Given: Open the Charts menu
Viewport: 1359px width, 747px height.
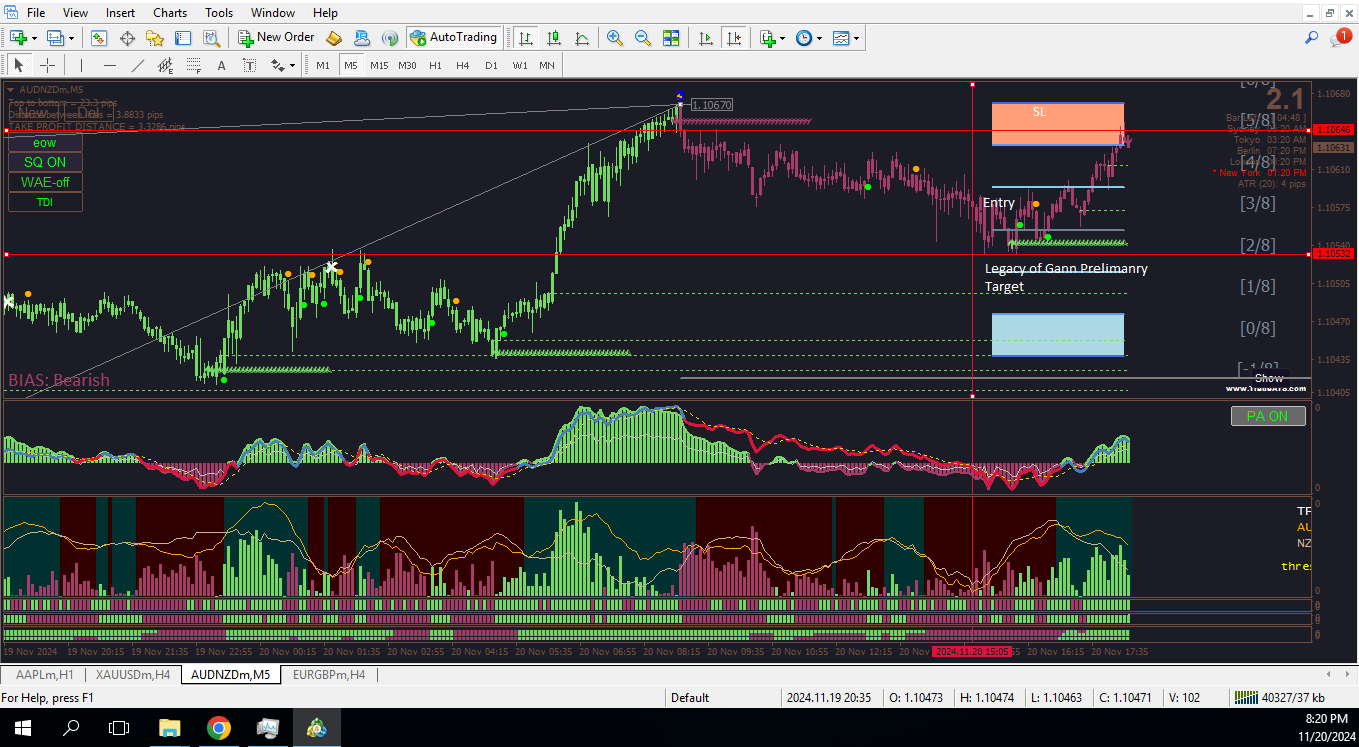Looking at the screenshot, I should [170, 12].
